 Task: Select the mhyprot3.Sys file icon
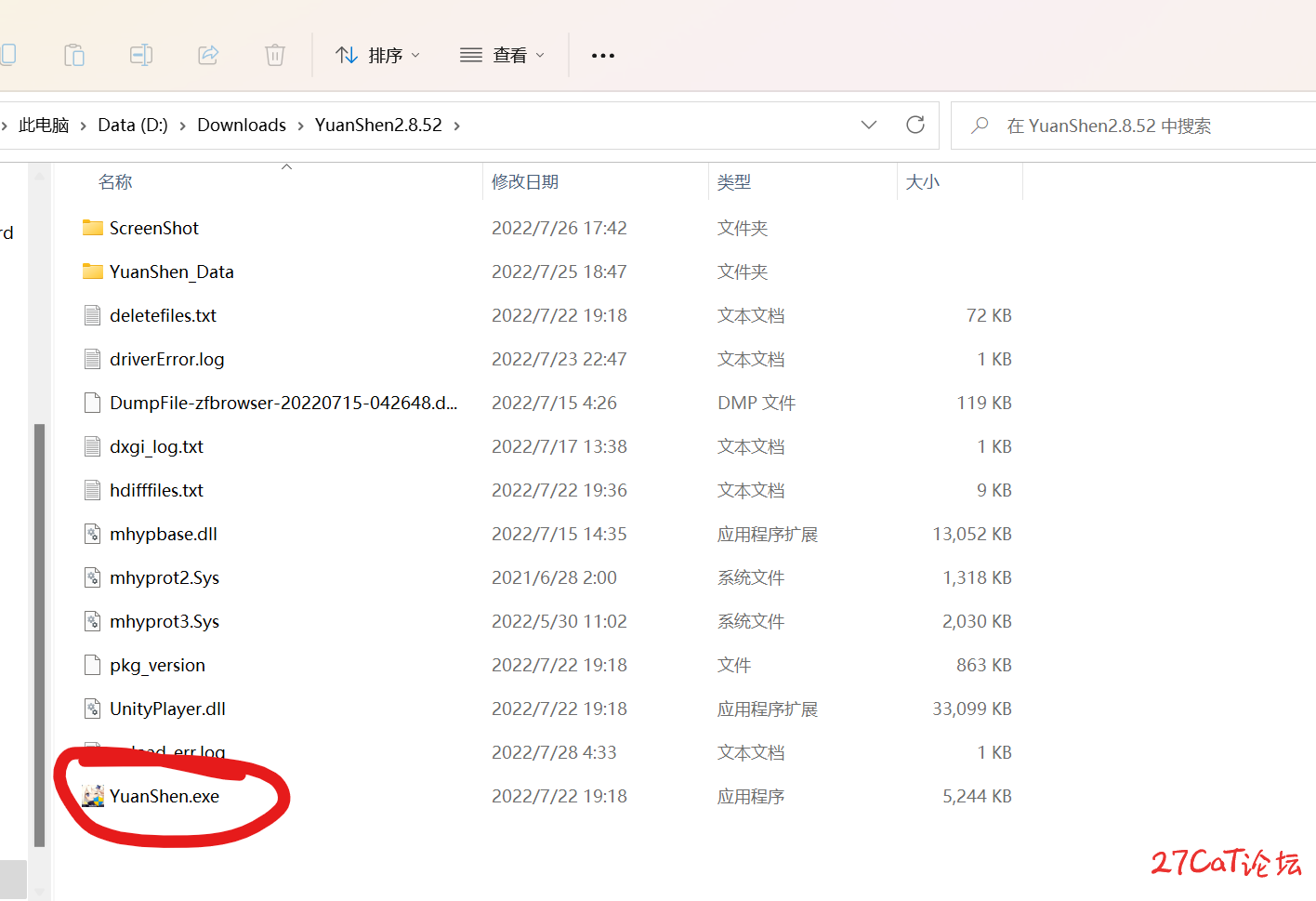click(x=93, y=621)
